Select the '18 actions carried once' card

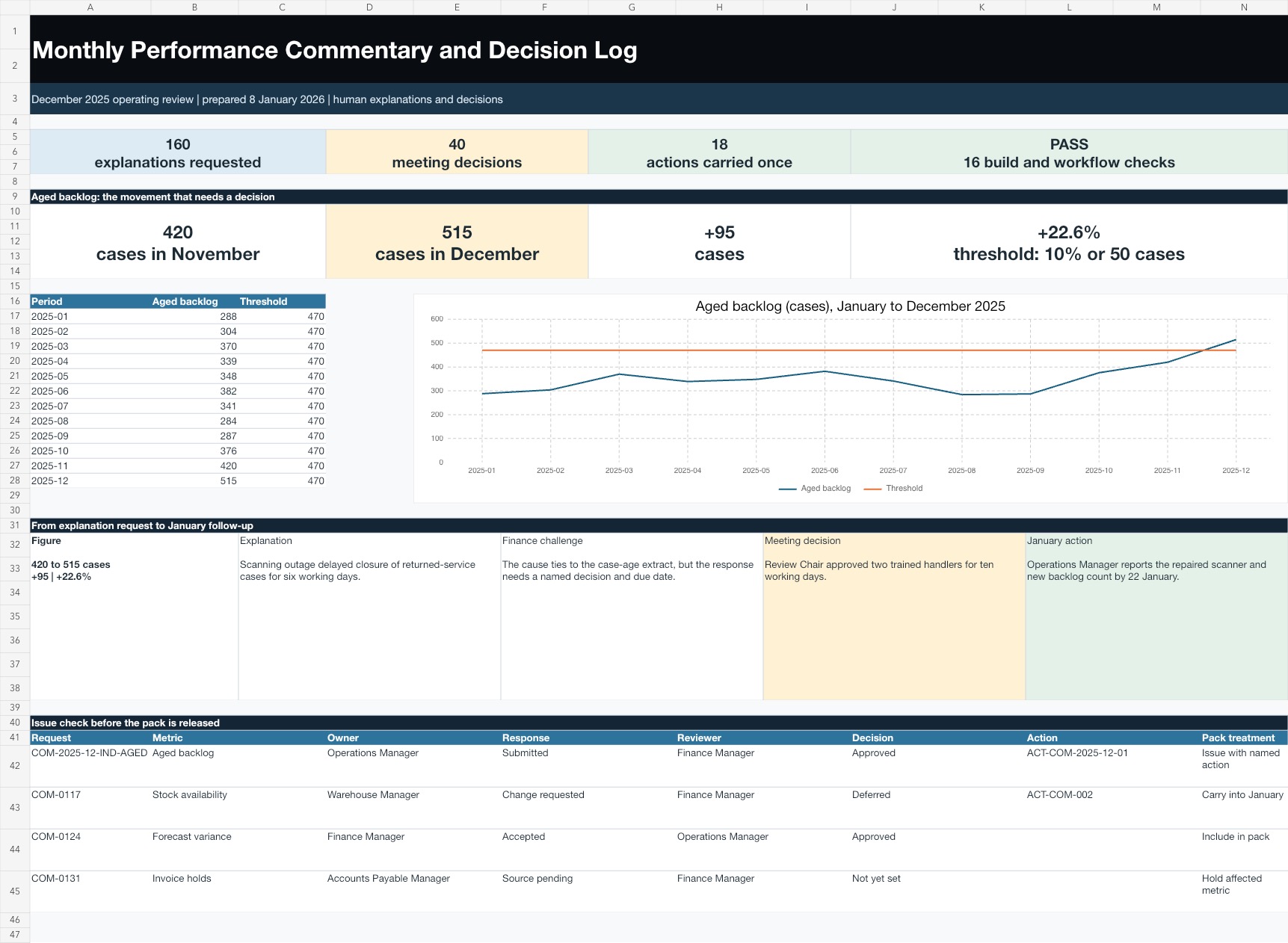tap(719, 152)
